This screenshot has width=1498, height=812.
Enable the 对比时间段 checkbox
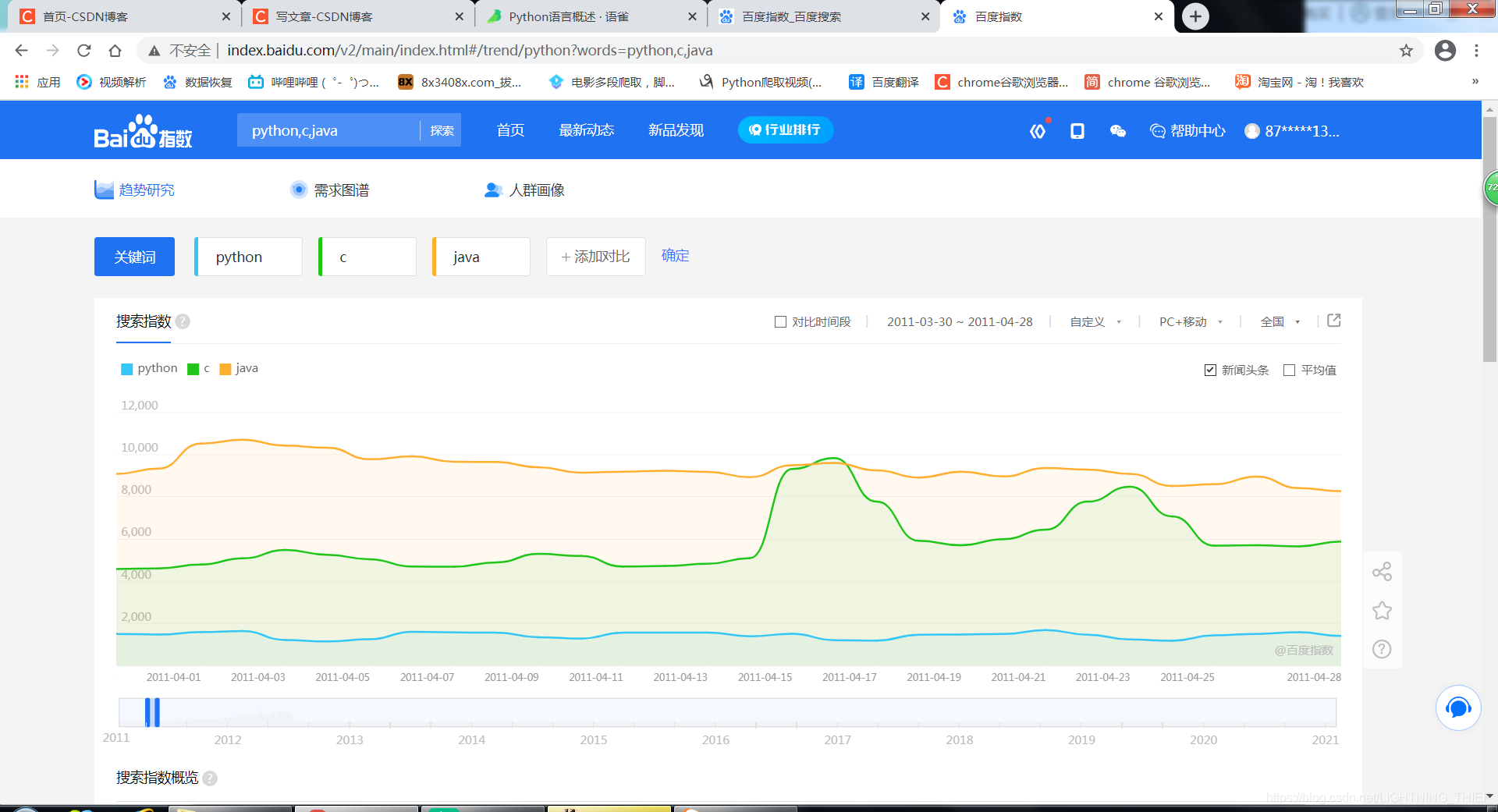(780, 322)
